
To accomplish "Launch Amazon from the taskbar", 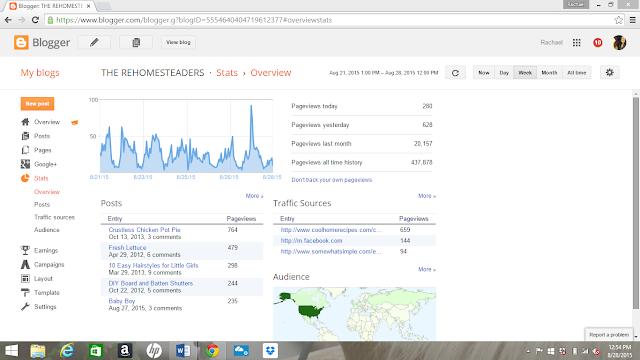I will point(125,351).
